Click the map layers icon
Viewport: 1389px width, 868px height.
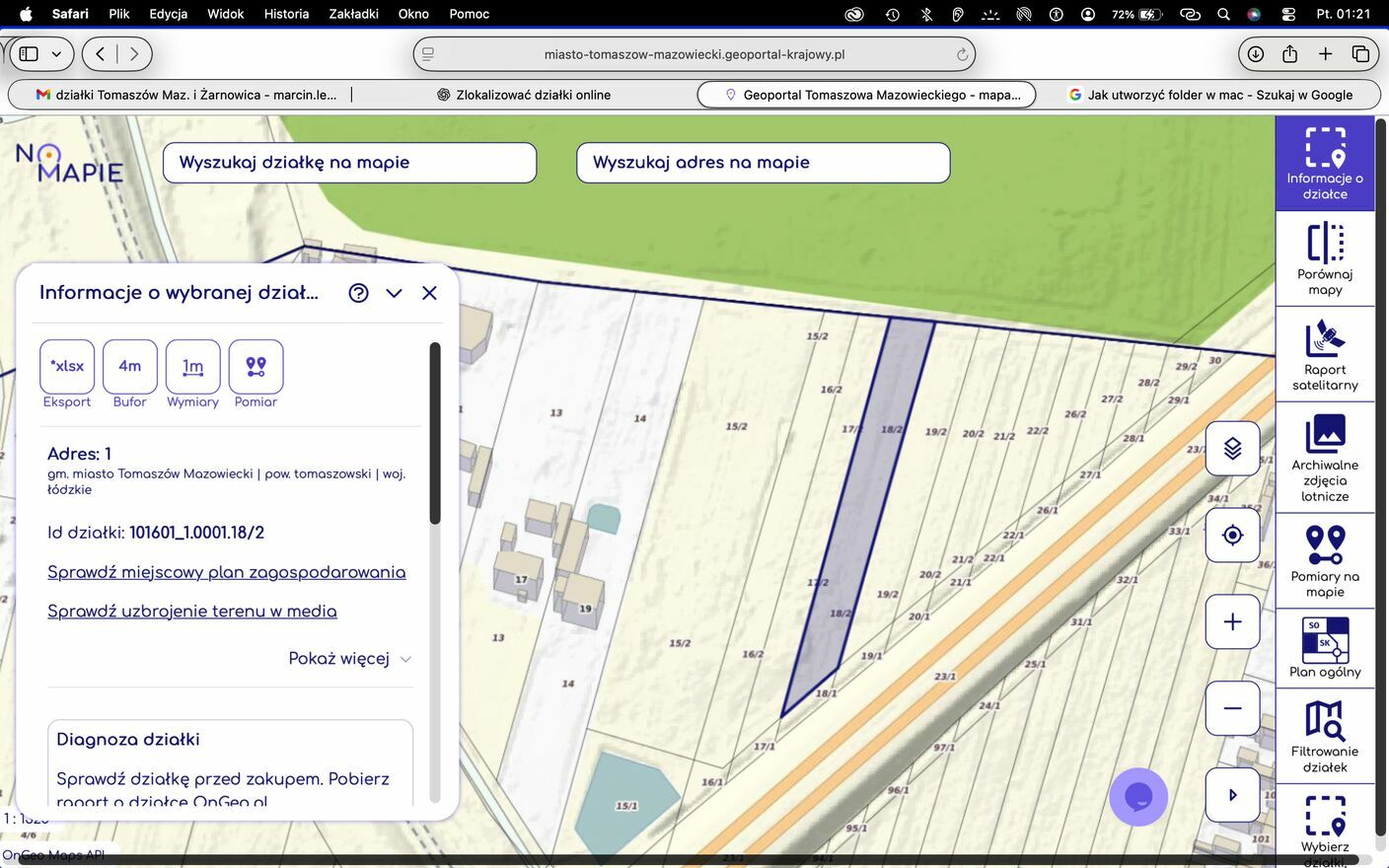point(1232,449)
